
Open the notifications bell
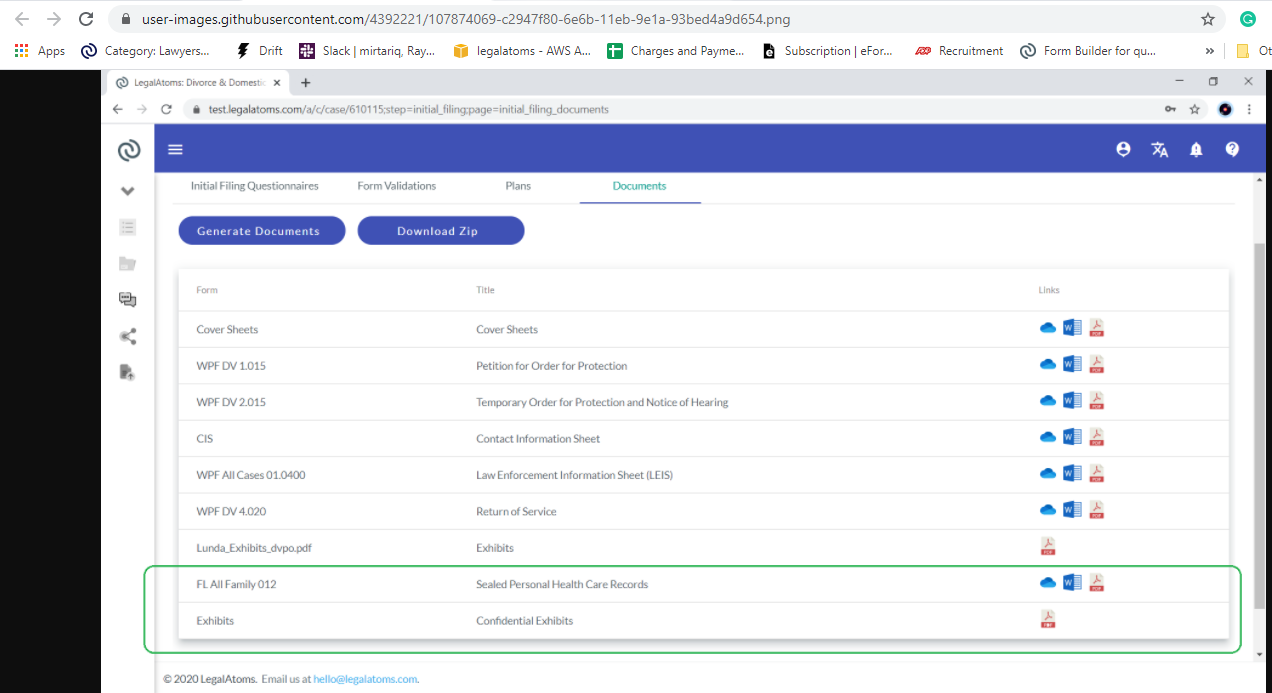click(x=1196, y=150)
